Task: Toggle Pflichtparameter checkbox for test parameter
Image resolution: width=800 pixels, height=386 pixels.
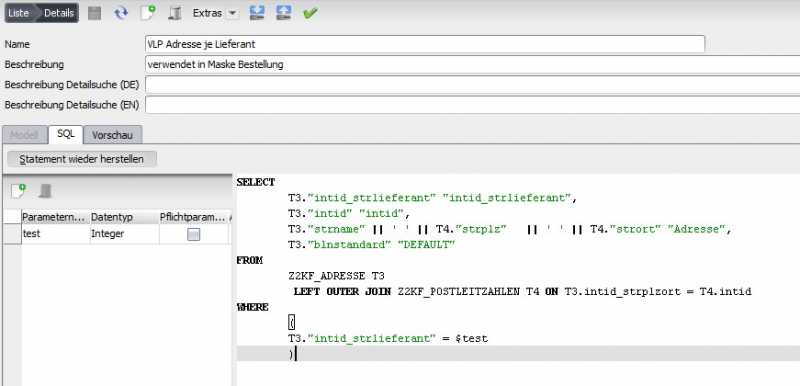Action: [193, 235]
